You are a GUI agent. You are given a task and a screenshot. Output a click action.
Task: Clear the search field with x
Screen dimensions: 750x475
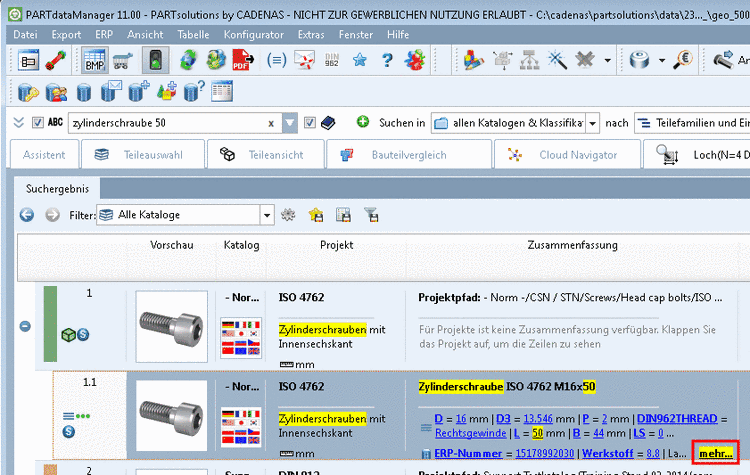pos(271,124)
